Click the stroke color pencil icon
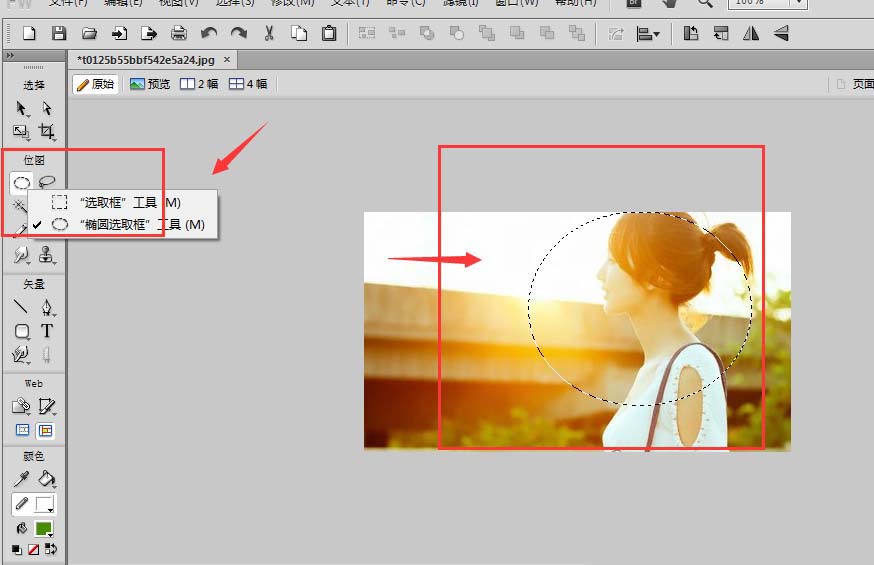Viewport: 874px width, 565px height. [x=22, y=504]
